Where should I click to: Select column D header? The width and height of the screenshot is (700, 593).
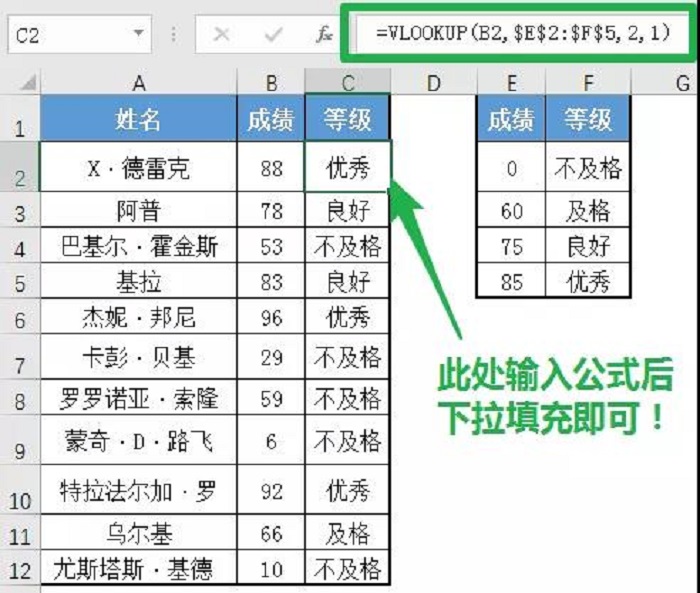pos(433,83)
